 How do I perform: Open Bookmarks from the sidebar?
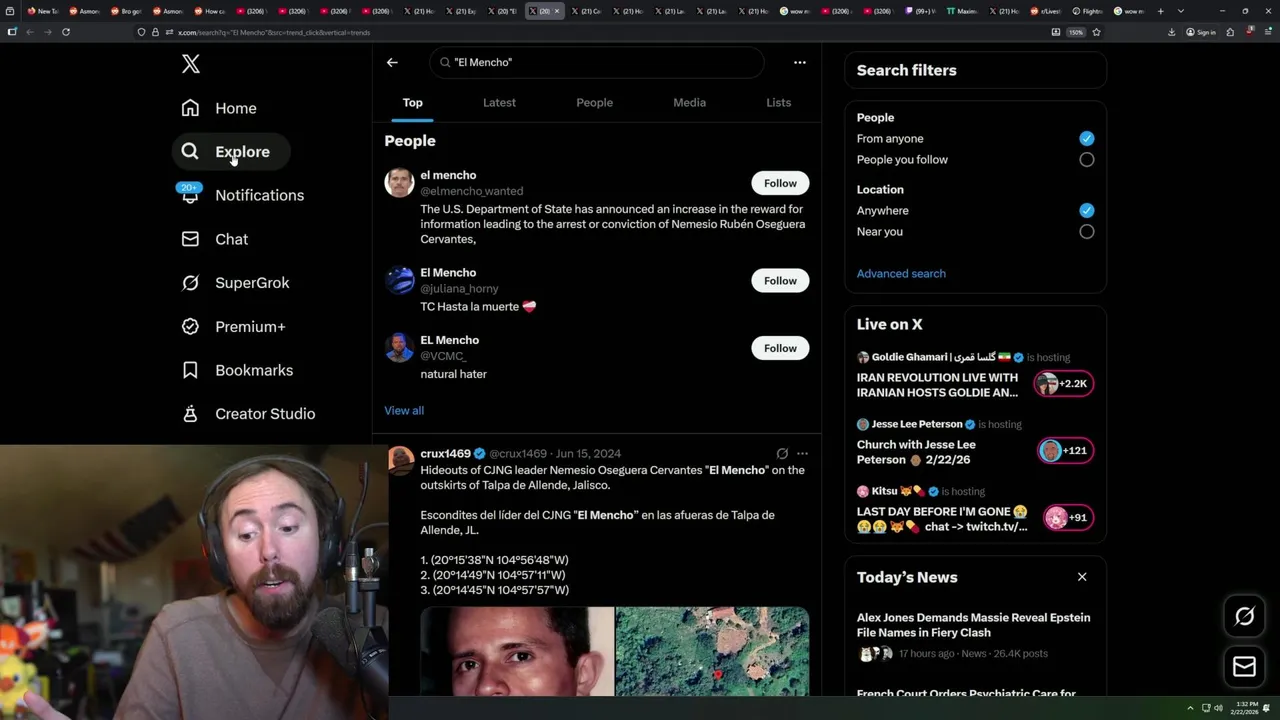coord(238,370)
